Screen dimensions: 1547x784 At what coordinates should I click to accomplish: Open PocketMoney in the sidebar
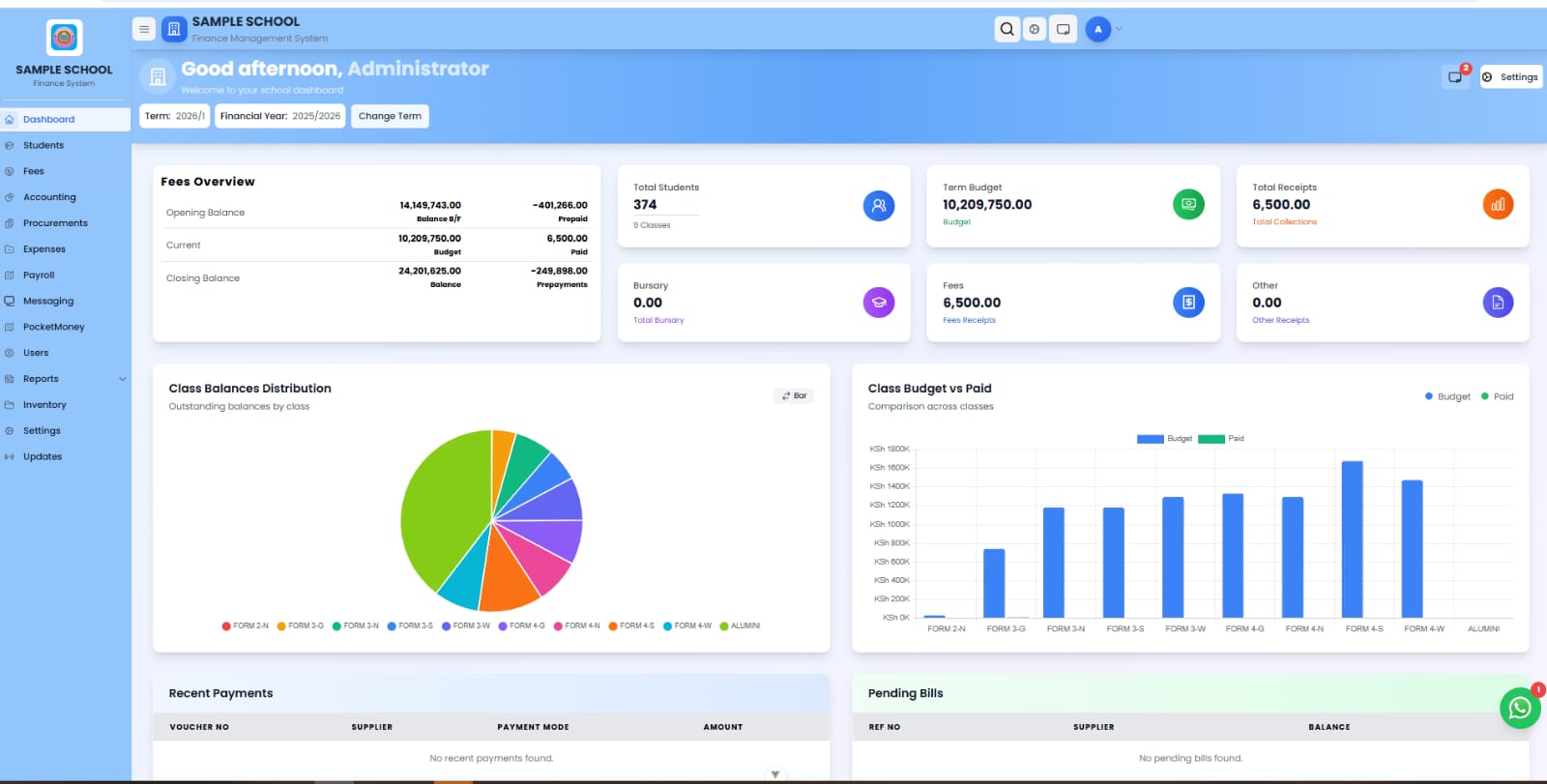(65, 328)
